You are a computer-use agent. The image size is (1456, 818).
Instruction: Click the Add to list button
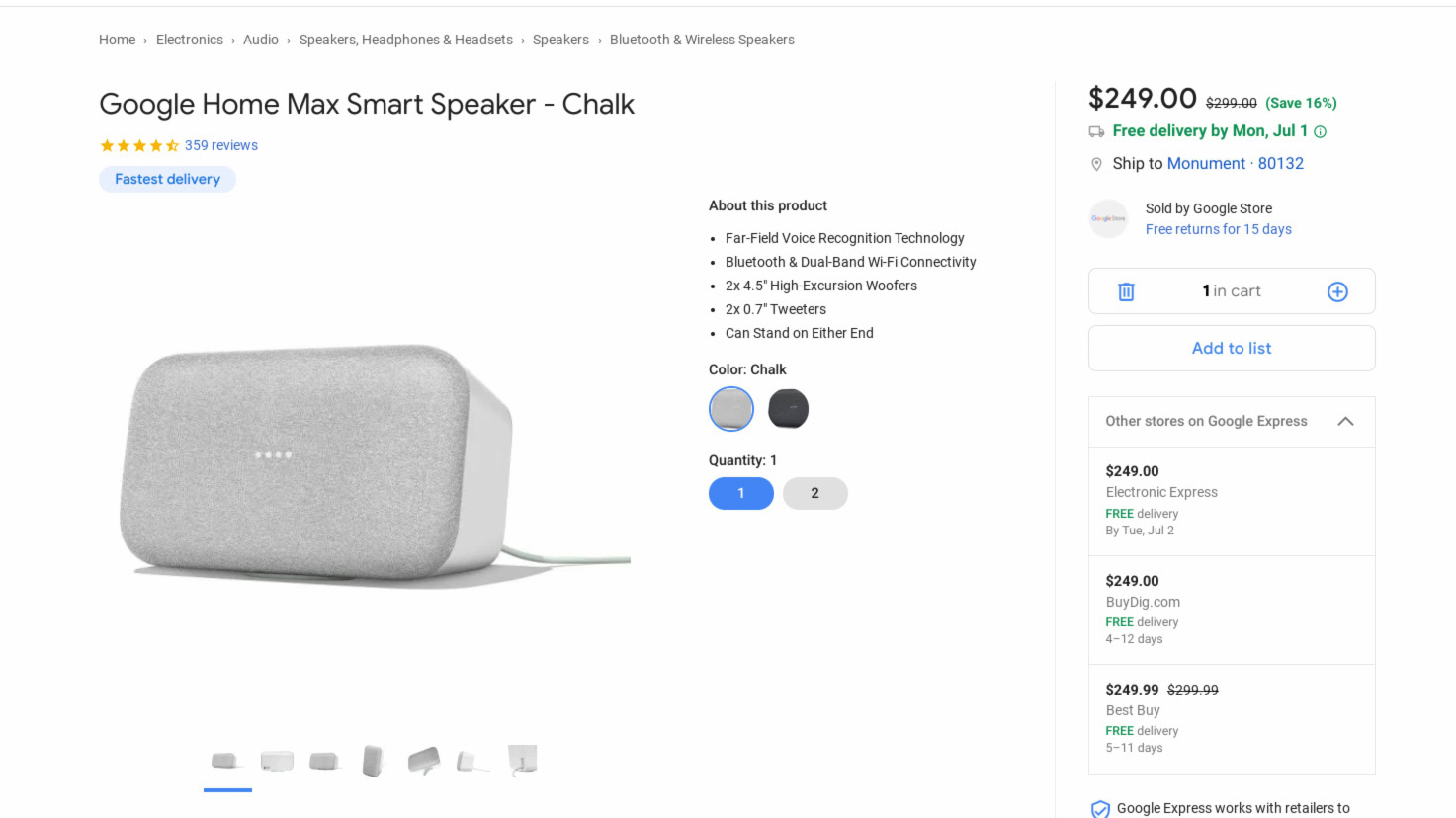click(1232, 348)
